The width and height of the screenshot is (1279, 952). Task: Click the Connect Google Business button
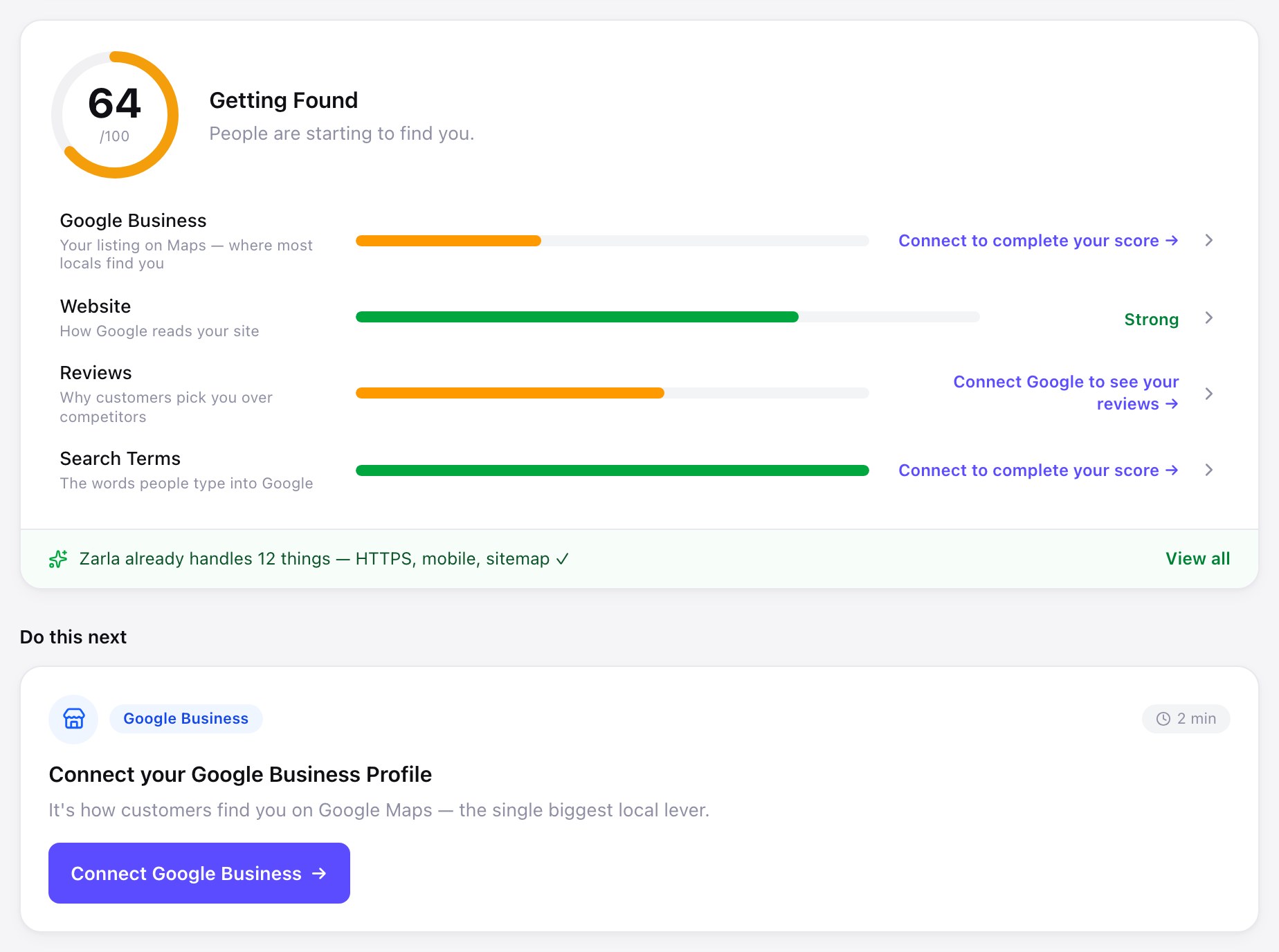tap(199, 873)
